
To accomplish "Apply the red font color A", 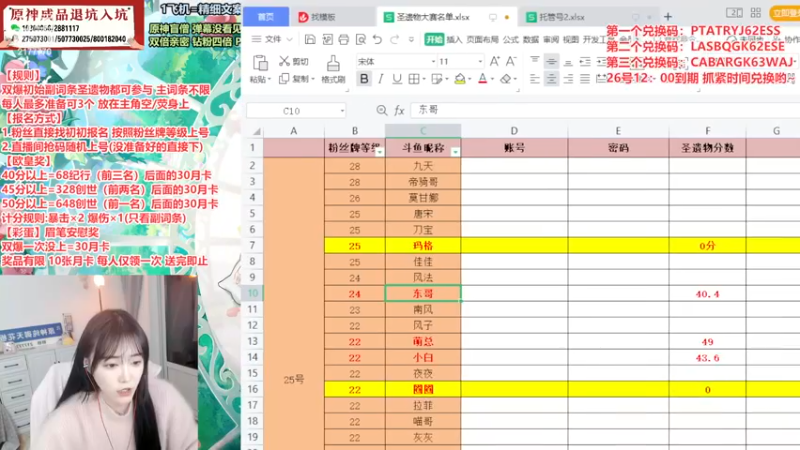I will click(483, 79).
